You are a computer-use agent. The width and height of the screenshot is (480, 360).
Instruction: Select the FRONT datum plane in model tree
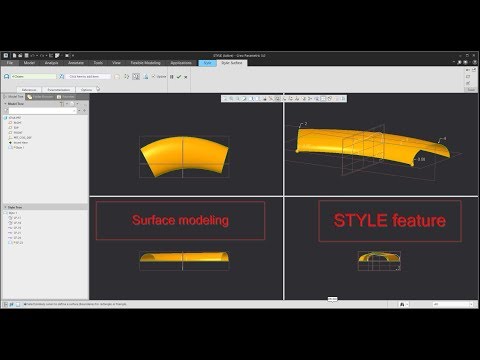click(x=16, y=132)
